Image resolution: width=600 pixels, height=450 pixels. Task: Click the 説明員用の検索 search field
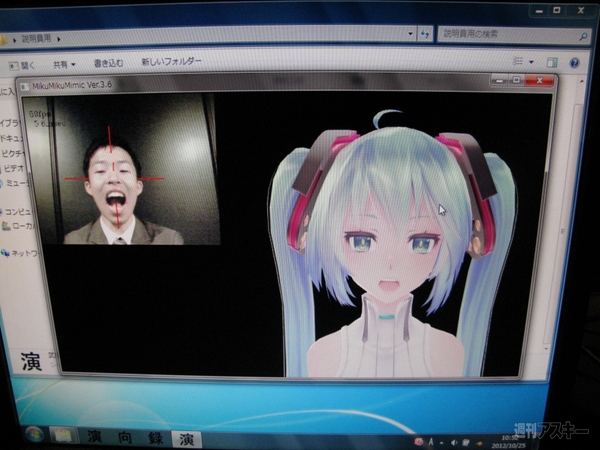[x=513, y=35]
